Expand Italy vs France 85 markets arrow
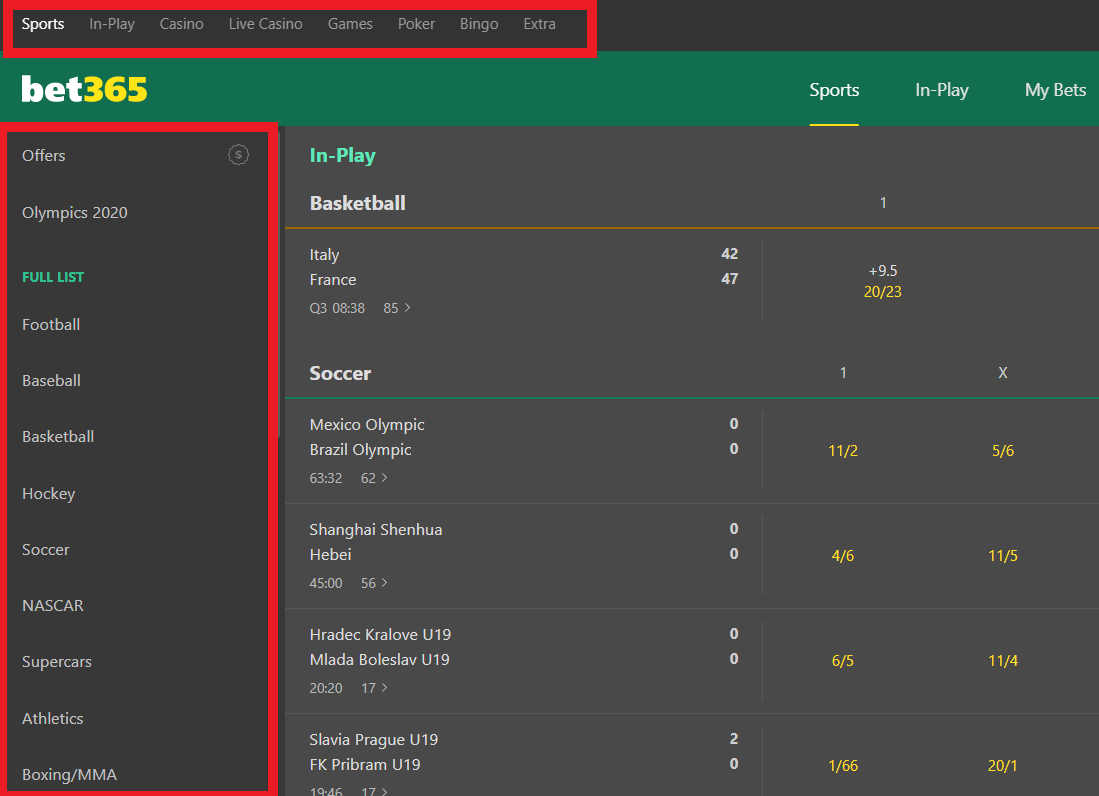The width and height of the screenshot is (1099, 796). [x=407, y=308]
